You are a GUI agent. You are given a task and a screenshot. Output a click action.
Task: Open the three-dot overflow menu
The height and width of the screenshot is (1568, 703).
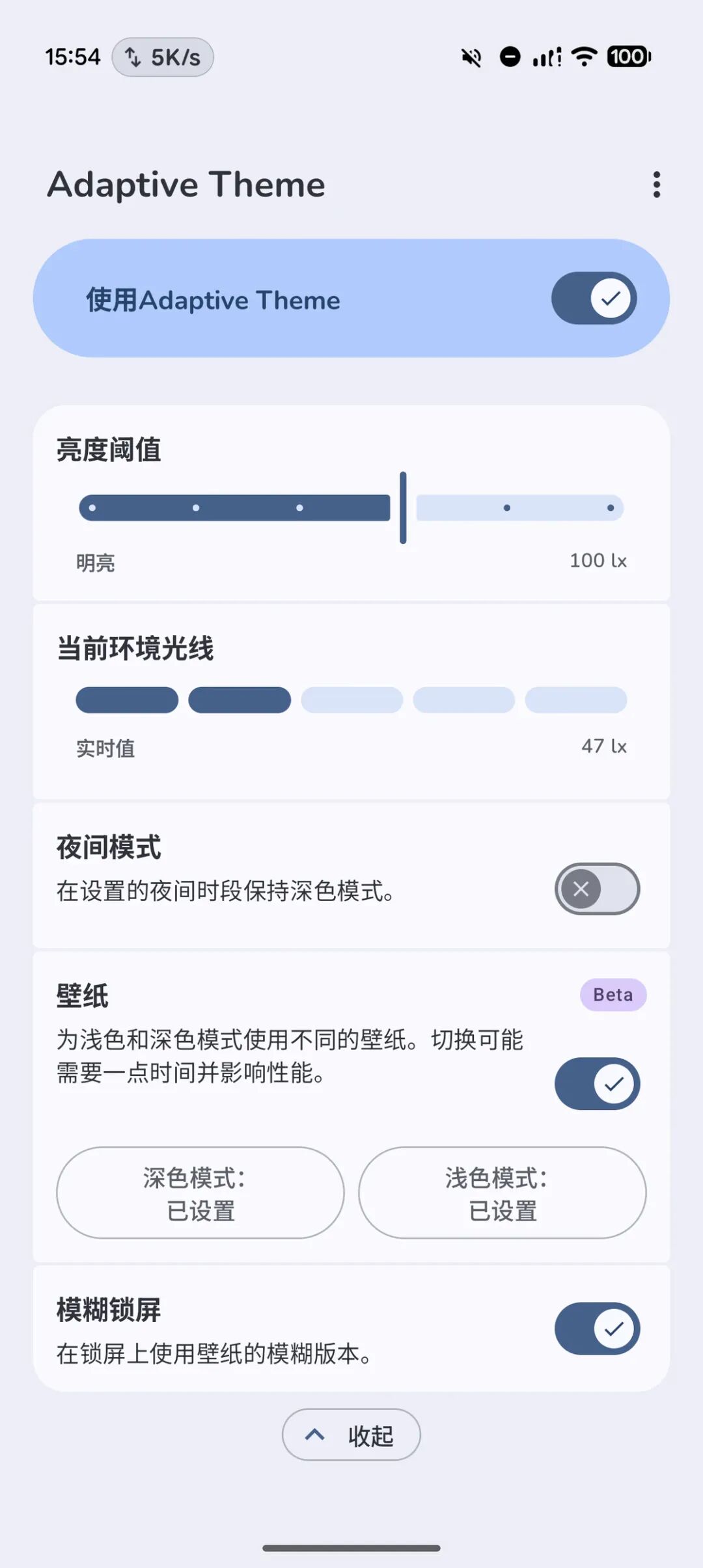pyautogui.click(x=656, y=185)
